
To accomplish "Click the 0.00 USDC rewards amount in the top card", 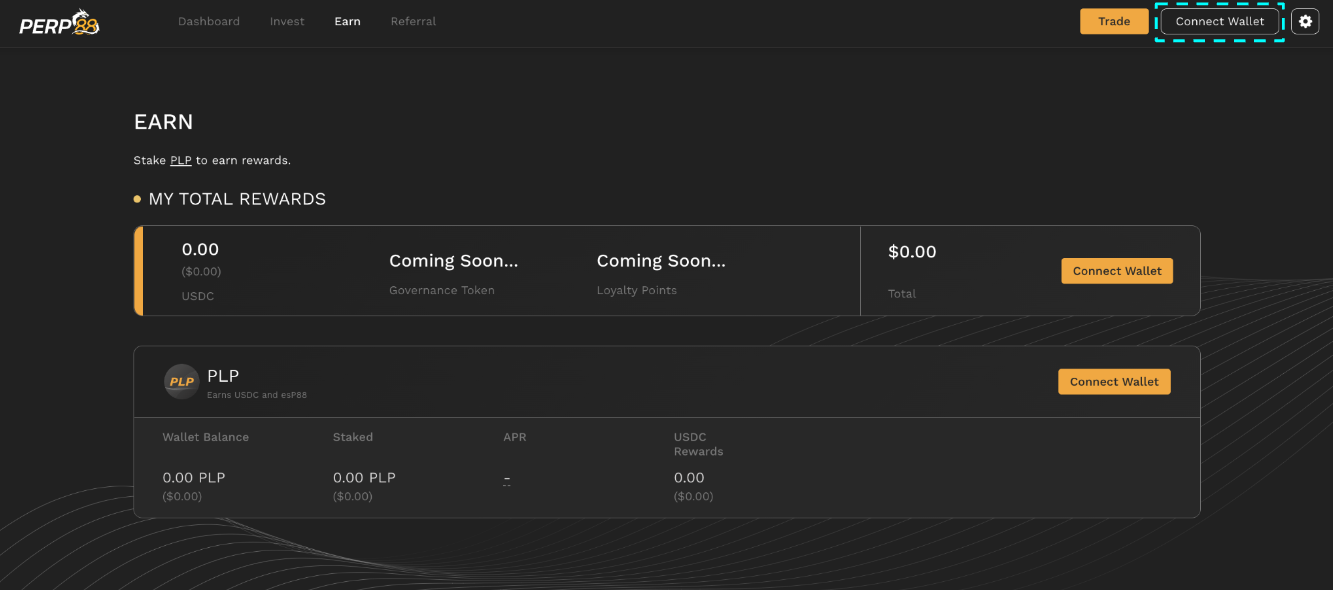I will coord(200,250).
